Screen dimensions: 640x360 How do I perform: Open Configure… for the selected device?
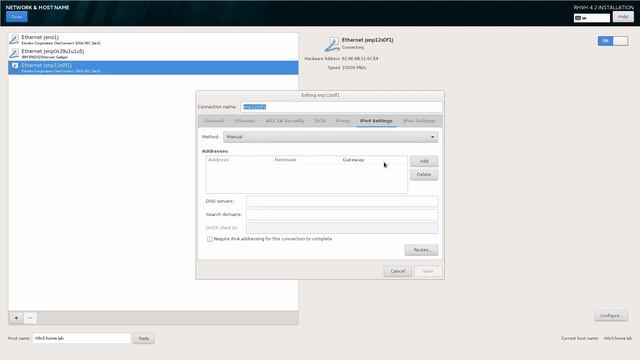(611, 316)
